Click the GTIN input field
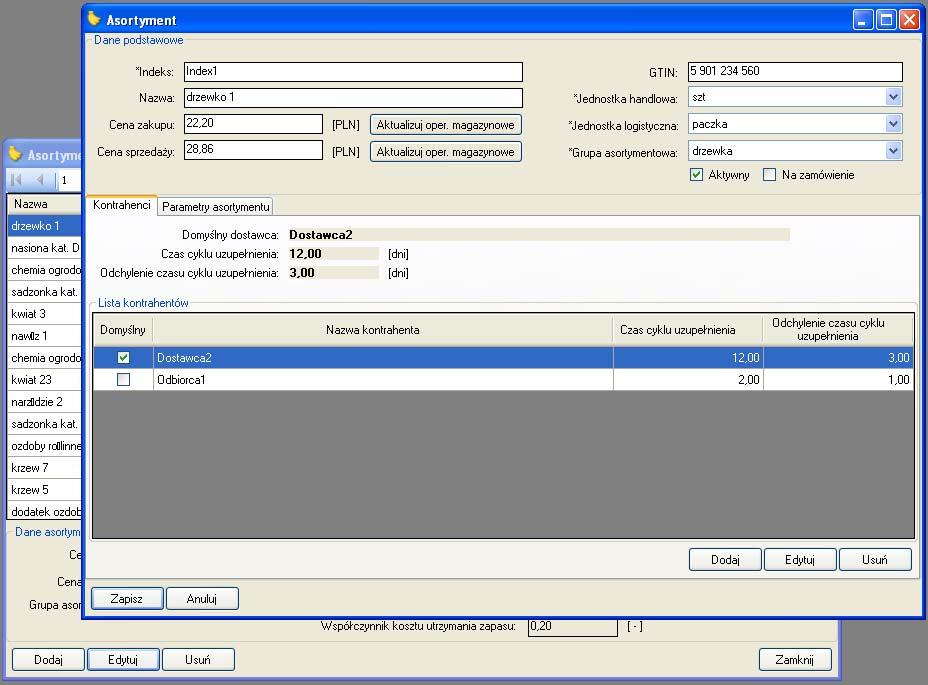This screenshot has width=928, height=685. tap(795, 72)
